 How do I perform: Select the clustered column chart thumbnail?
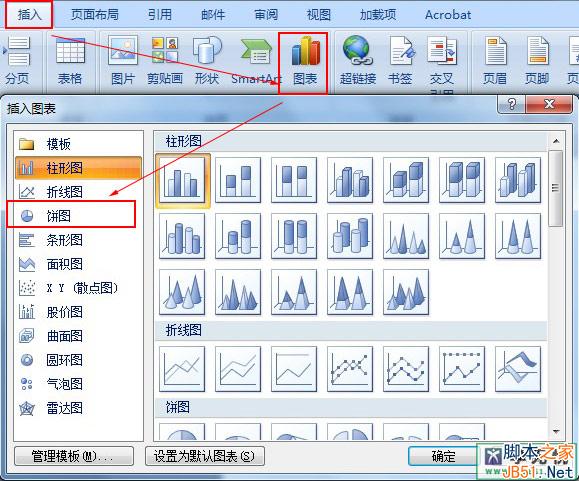pos(183,181)
